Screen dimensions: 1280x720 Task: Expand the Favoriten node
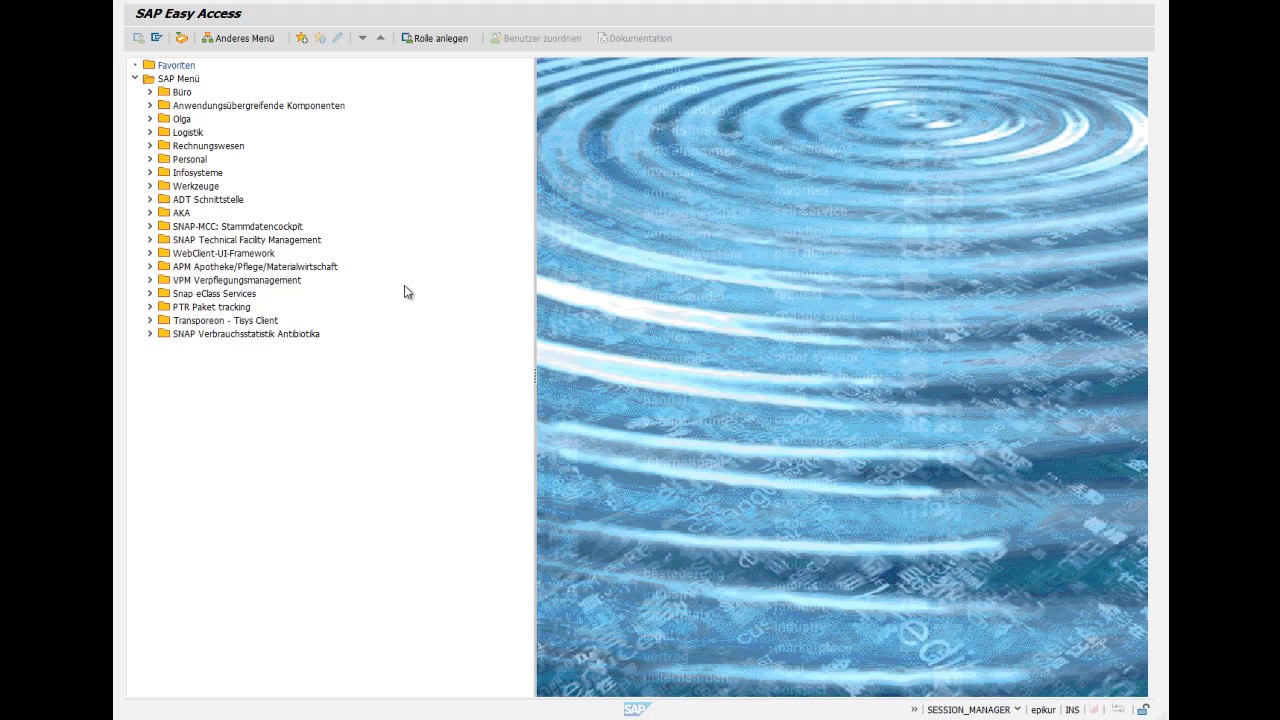click(x=135, y=65)
